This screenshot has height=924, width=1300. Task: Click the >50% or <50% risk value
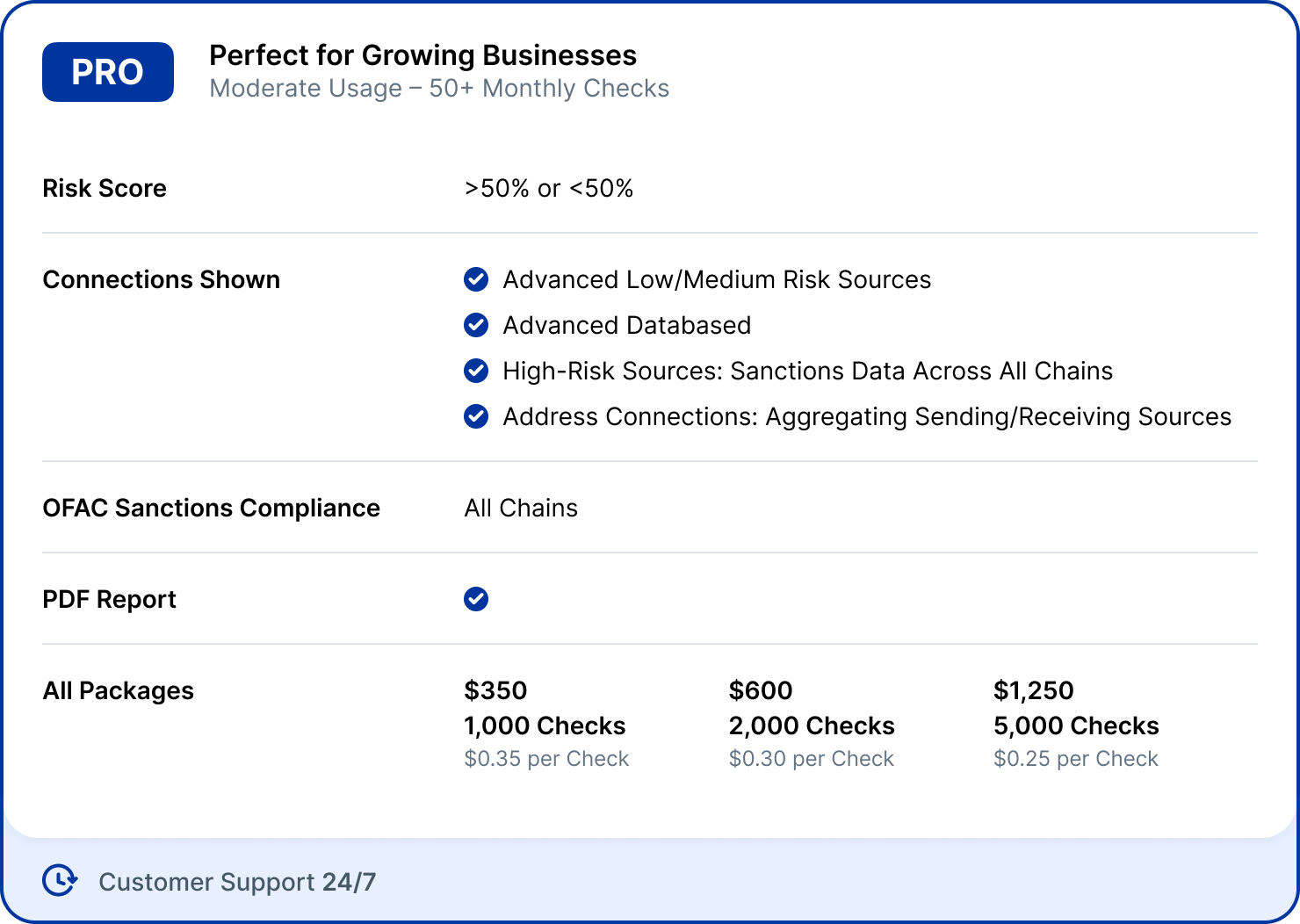549,188
